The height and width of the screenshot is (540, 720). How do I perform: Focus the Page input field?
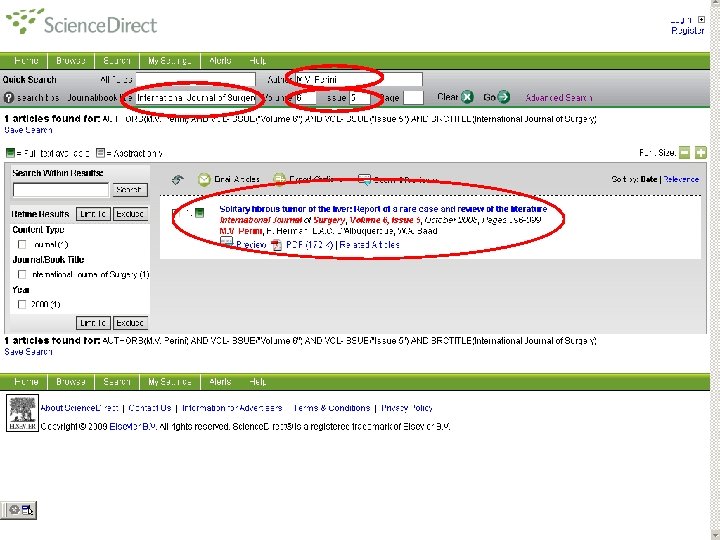point(413,98)
